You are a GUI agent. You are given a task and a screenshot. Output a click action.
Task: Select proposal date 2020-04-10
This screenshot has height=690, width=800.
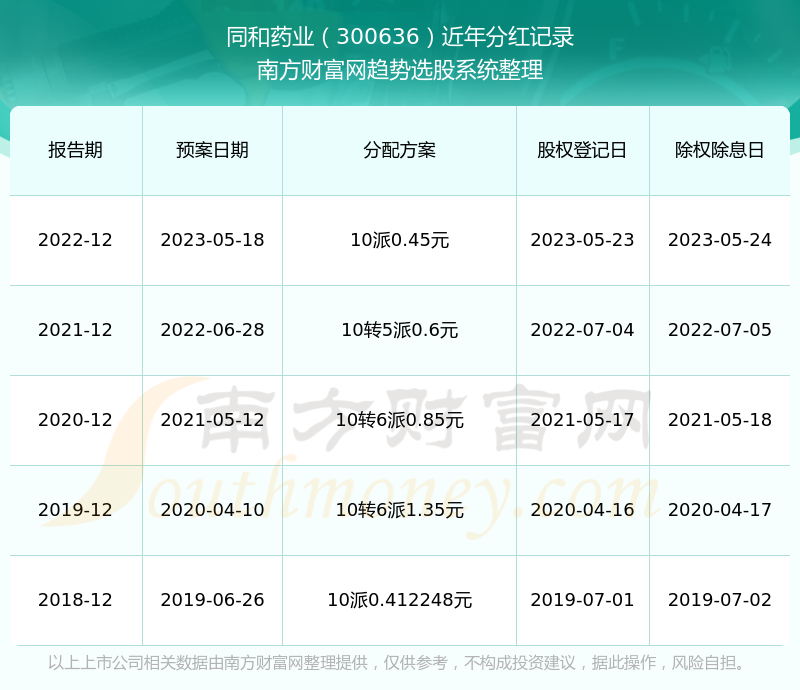(x=212, y=509)
